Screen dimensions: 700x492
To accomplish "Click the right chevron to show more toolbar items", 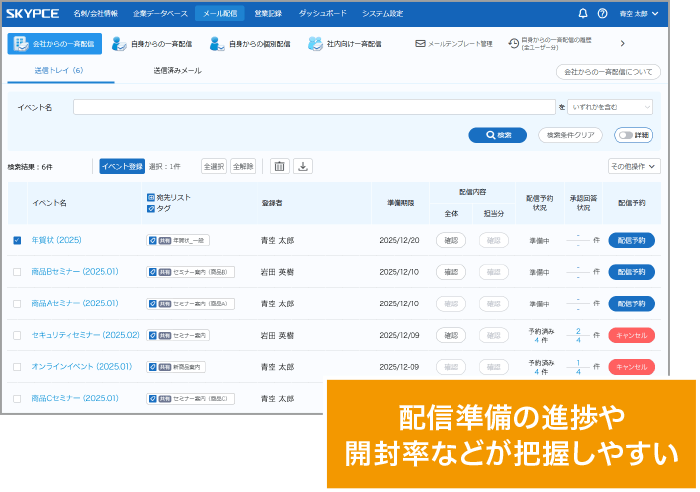I will [623, 43].
